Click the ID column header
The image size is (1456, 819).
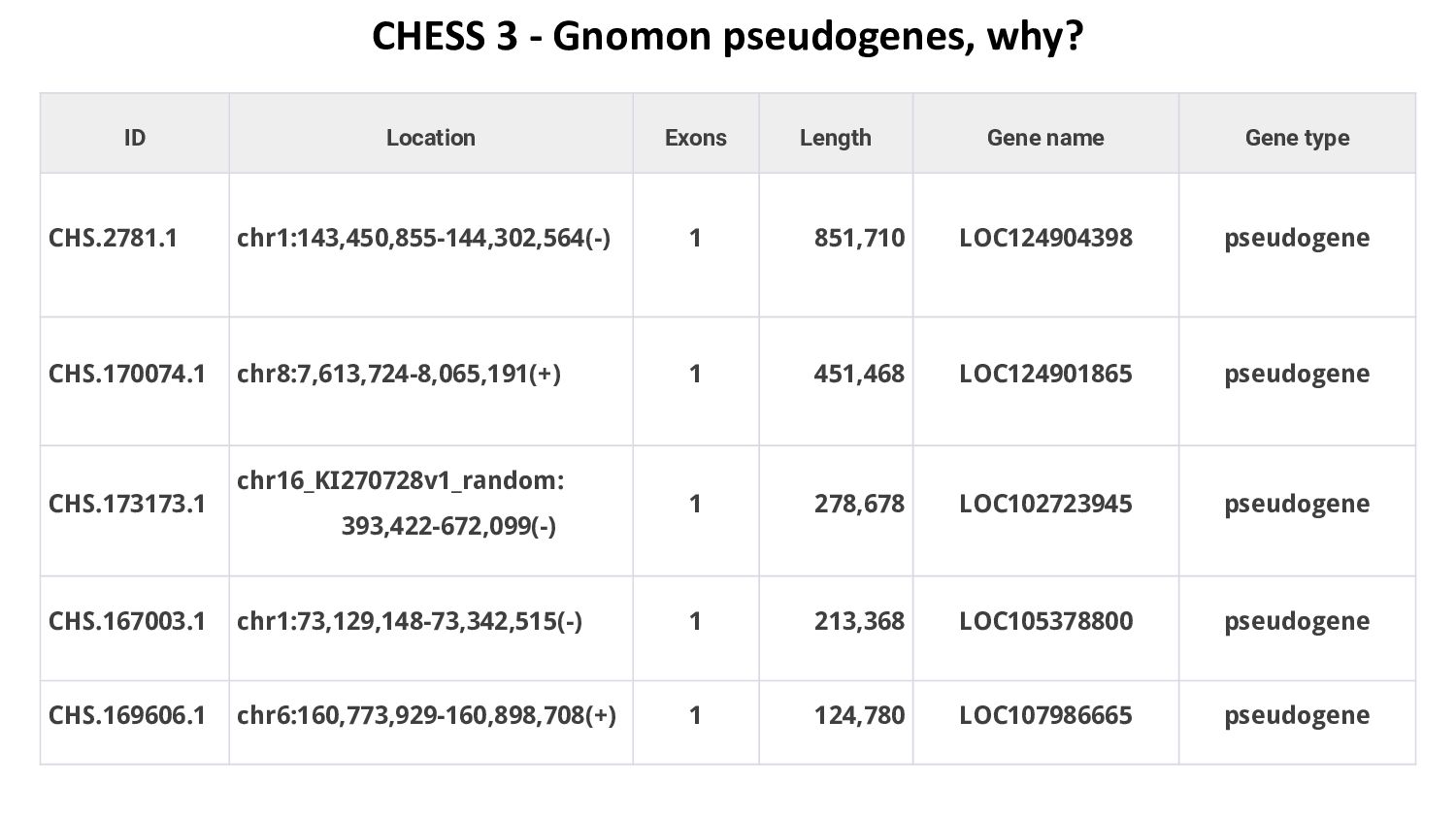(135, 138)
